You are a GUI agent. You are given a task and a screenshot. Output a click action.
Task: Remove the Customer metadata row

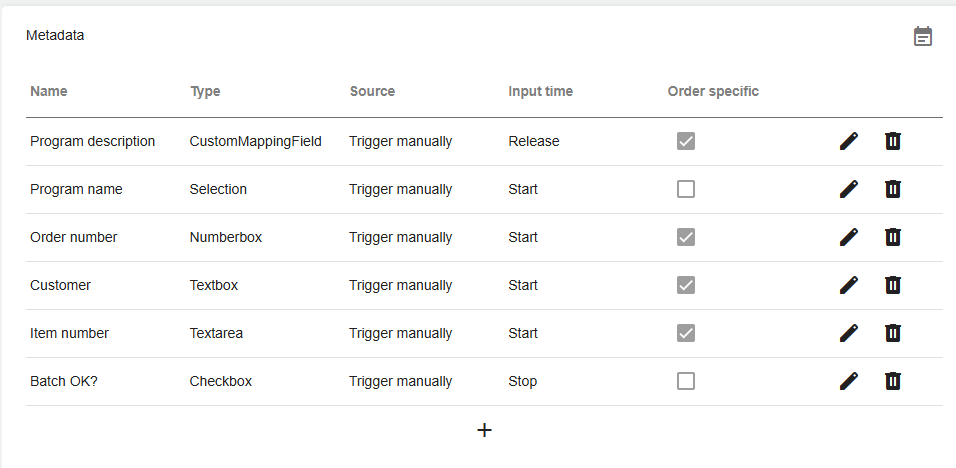893,285
